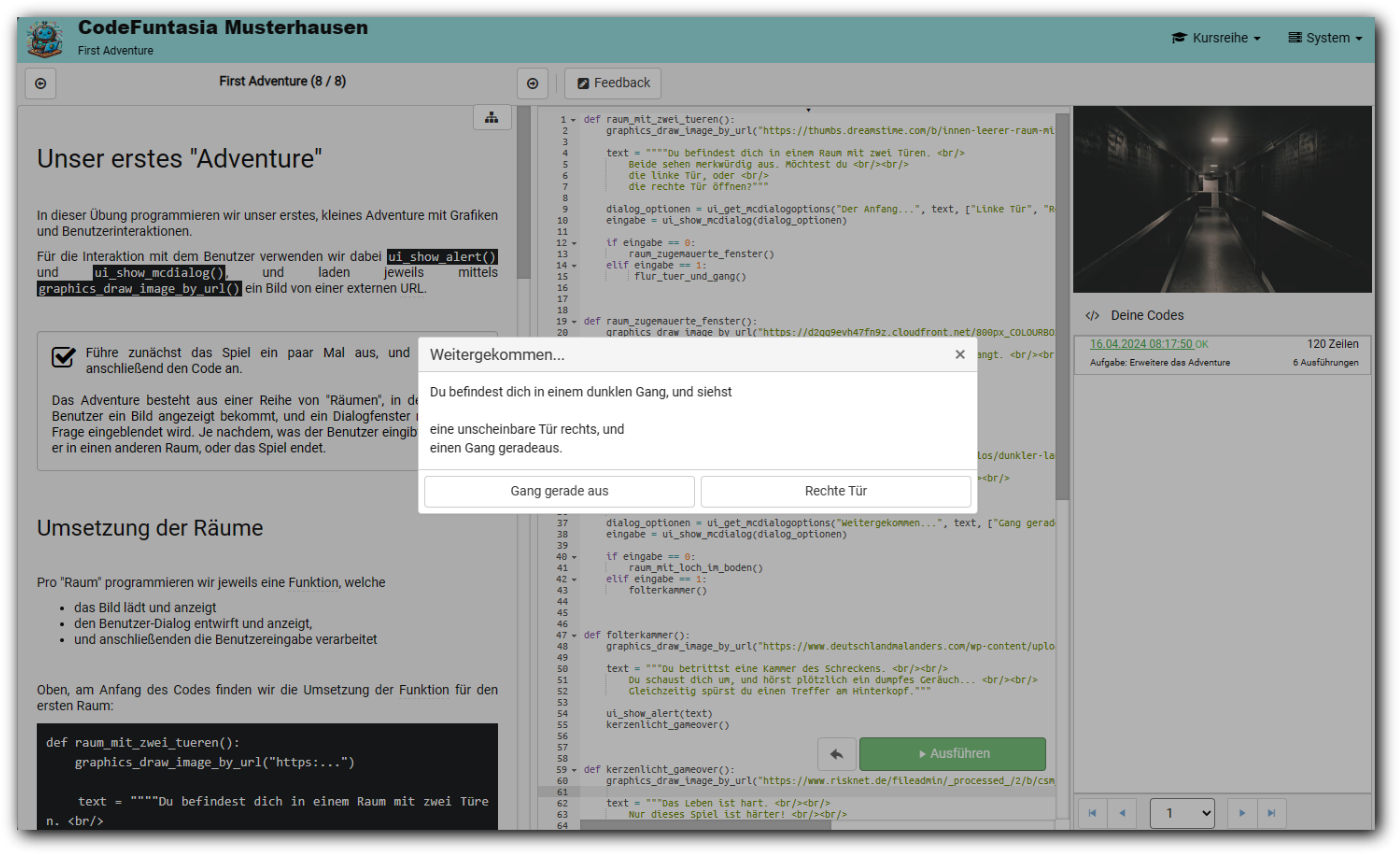Screen dimensions: 1400x855
Task: Open the System dropdown menu
Action: click(1325, 38)
